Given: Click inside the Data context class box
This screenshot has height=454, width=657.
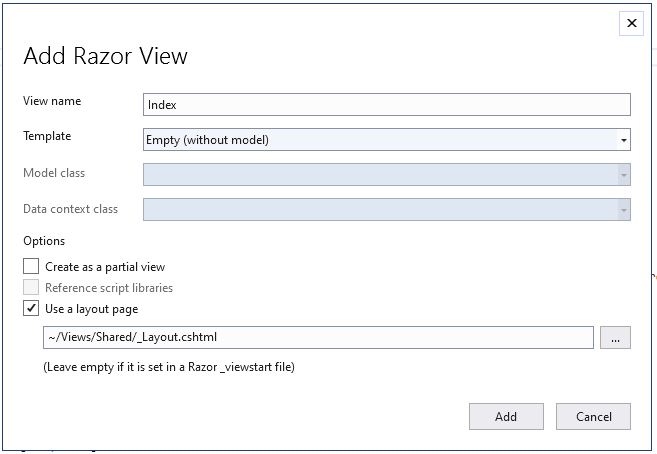Looking at the screenshot, I should [x=380, y=210].
